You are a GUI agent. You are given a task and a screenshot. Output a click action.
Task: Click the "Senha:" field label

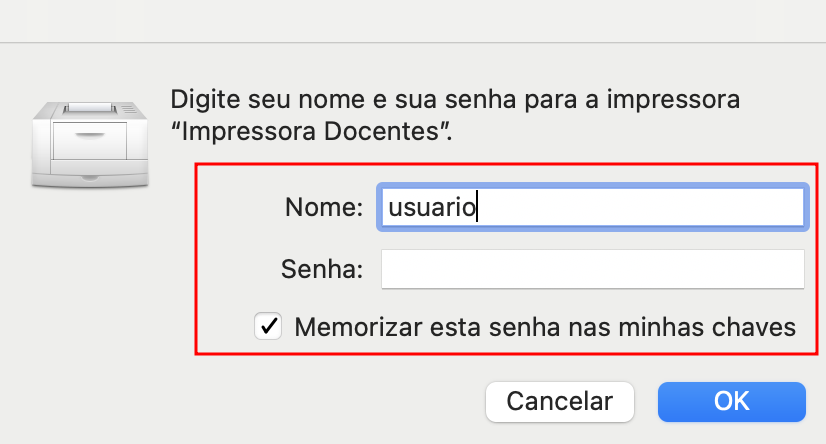click(x=322, y=269)
